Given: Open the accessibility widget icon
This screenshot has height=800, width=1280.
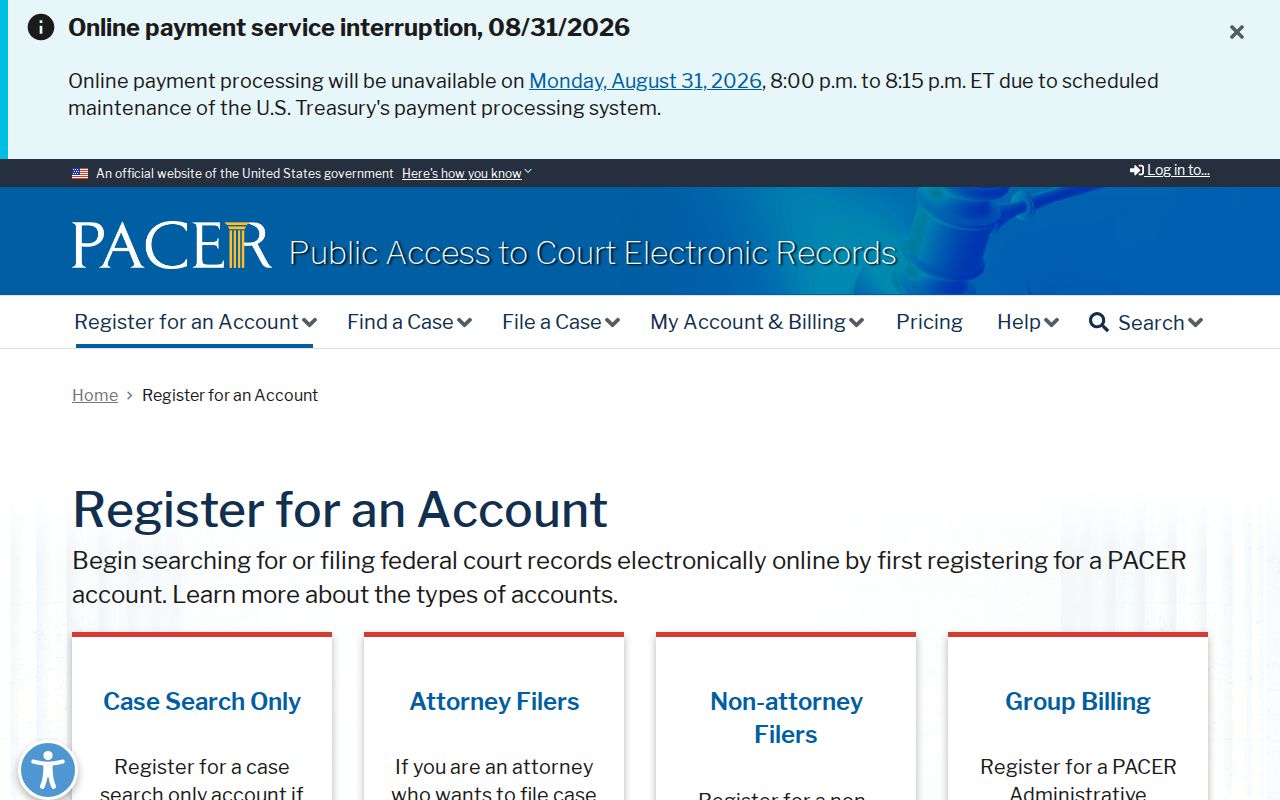Looking at the screenshot, I should pos(47,770).
